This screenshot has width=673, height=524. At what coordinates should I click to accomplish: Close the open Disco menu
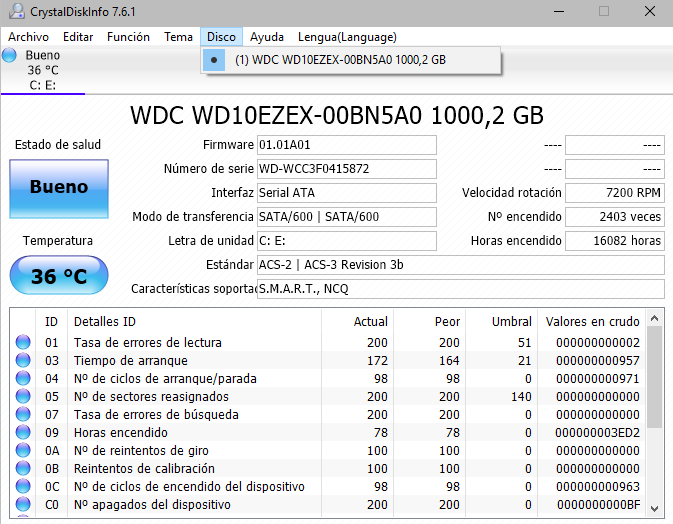(221, 37)
